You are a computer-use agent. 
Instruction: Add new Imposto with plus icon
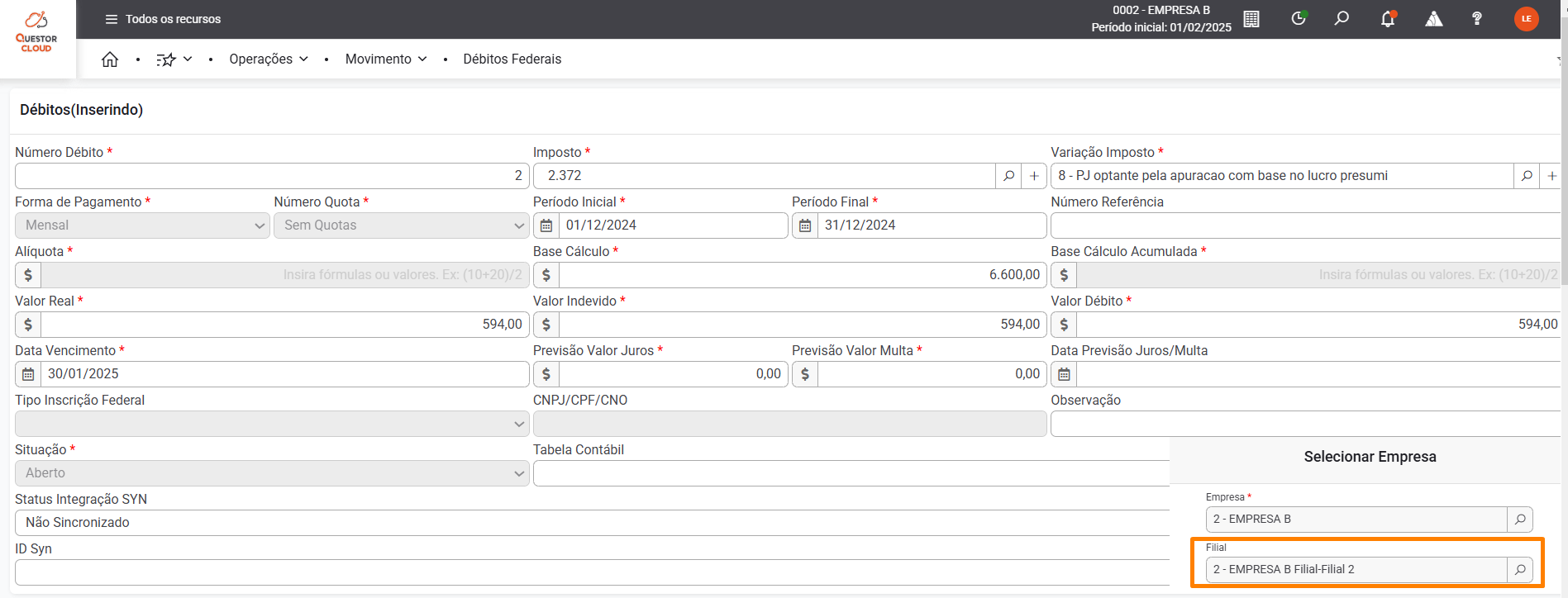1034,176
